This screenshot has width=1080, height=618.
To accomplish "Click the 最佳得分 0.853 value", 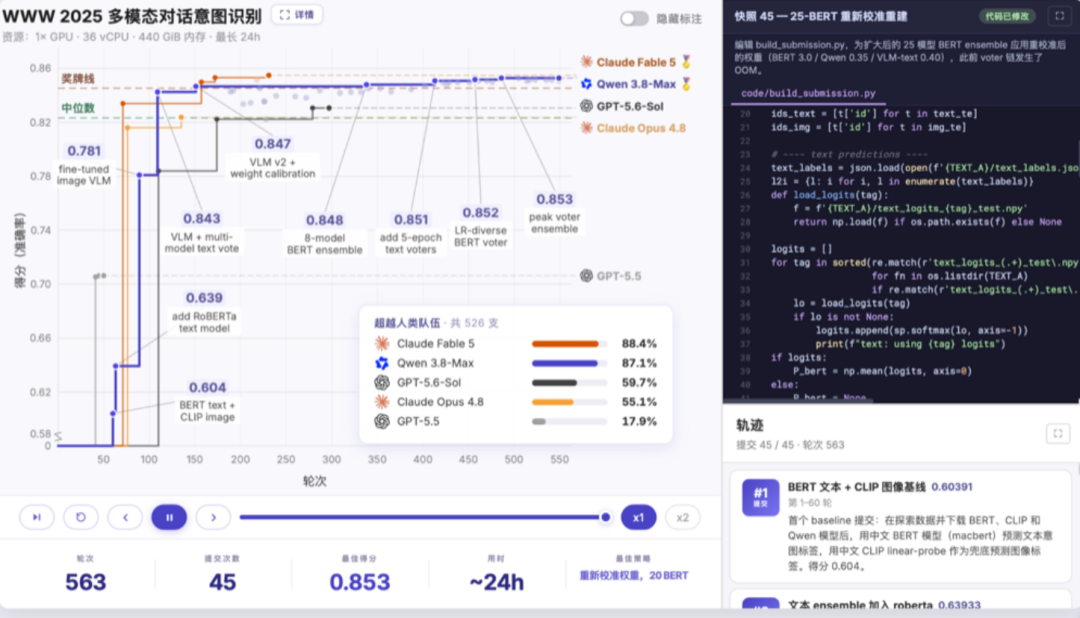I will tap(360, 582).
